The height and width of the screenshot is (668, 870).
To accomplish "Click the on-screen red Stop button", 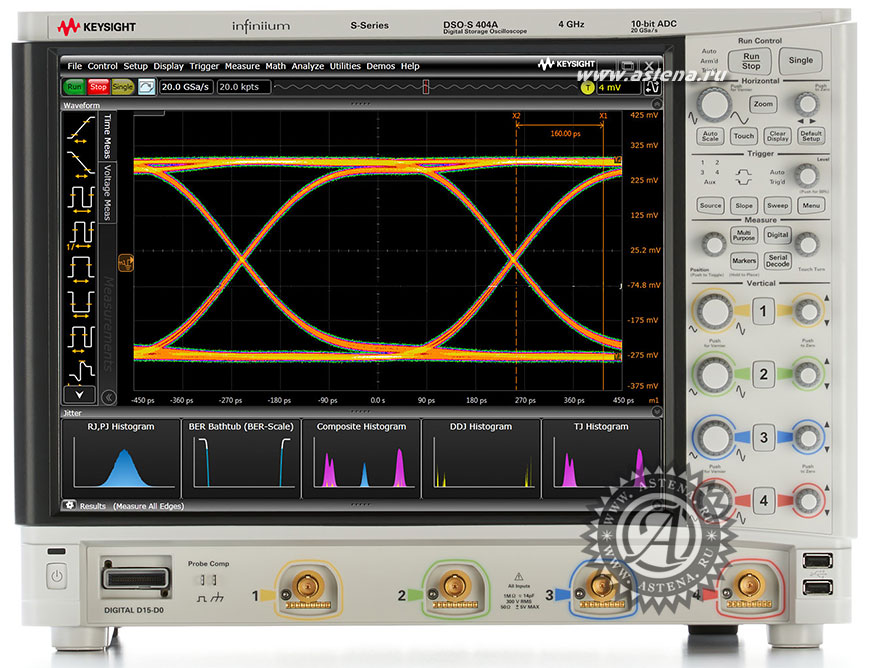I will coord(98,87).
